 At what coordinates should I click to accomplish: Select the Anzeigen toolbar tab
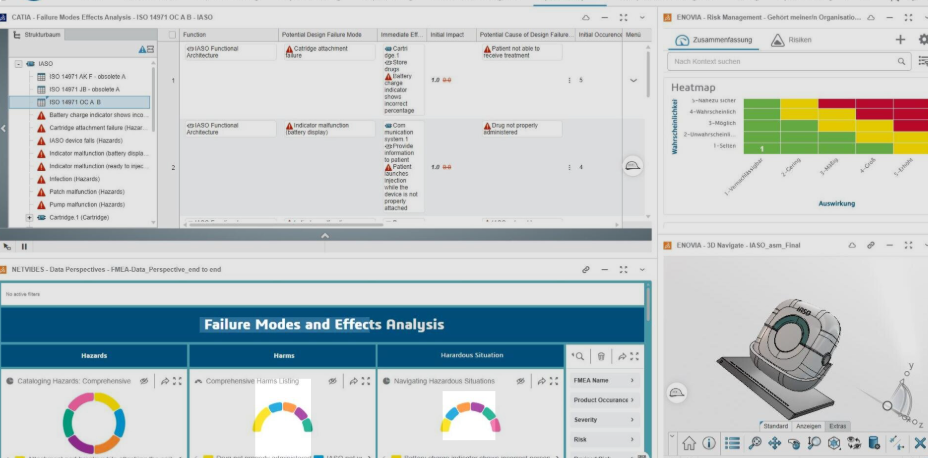coord(808,426)
